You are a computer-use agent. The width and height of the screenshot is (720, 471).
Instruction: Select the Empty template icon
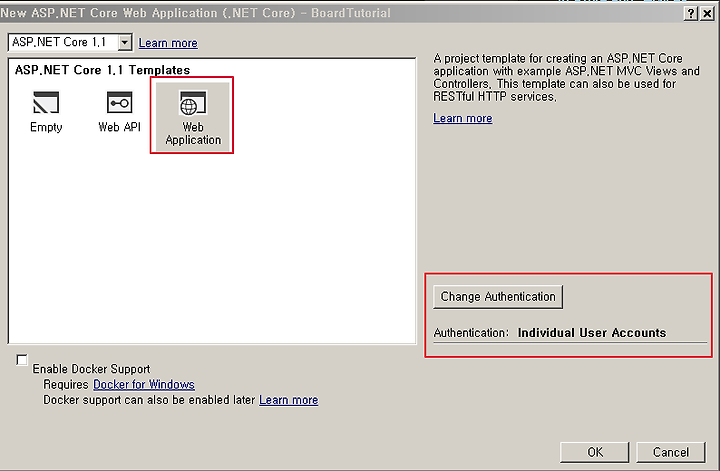pos(46,102)
